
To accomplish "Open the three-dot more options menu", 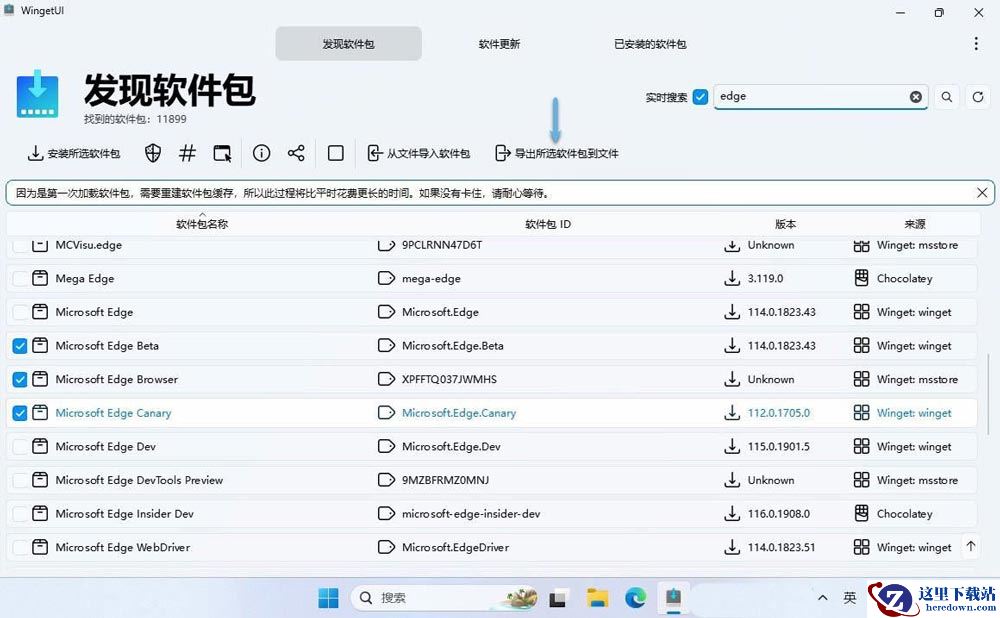I will (976, 43).
